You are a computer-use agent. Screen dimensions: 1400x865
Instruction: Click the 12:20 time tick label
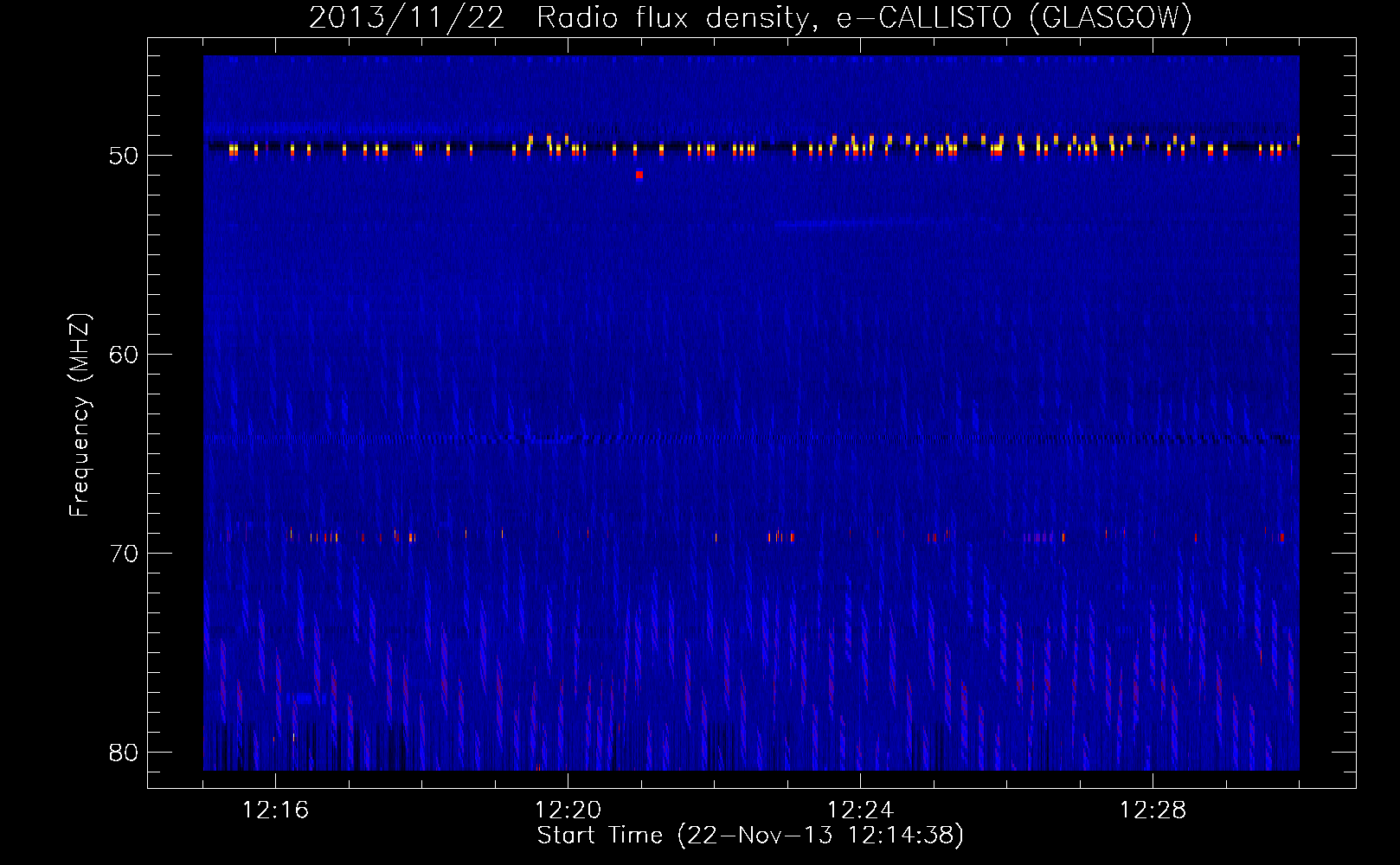pyautogui.click(x=568, y=811)
